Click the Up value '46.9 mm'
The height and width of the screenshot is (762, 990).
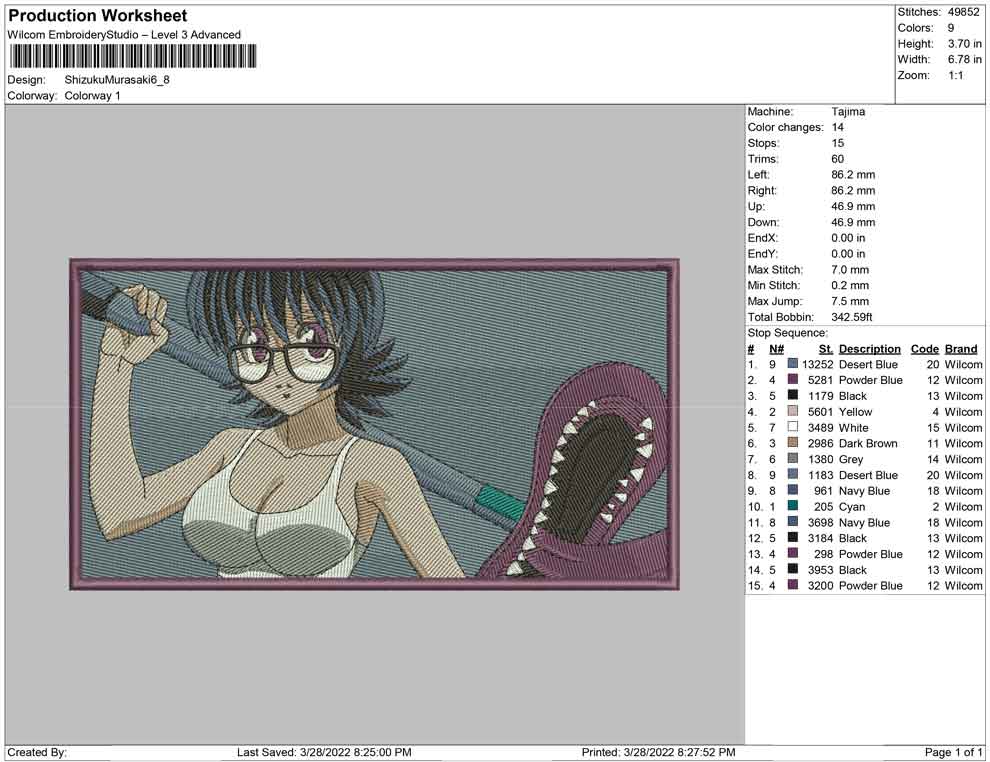click(x=853, y=206)
